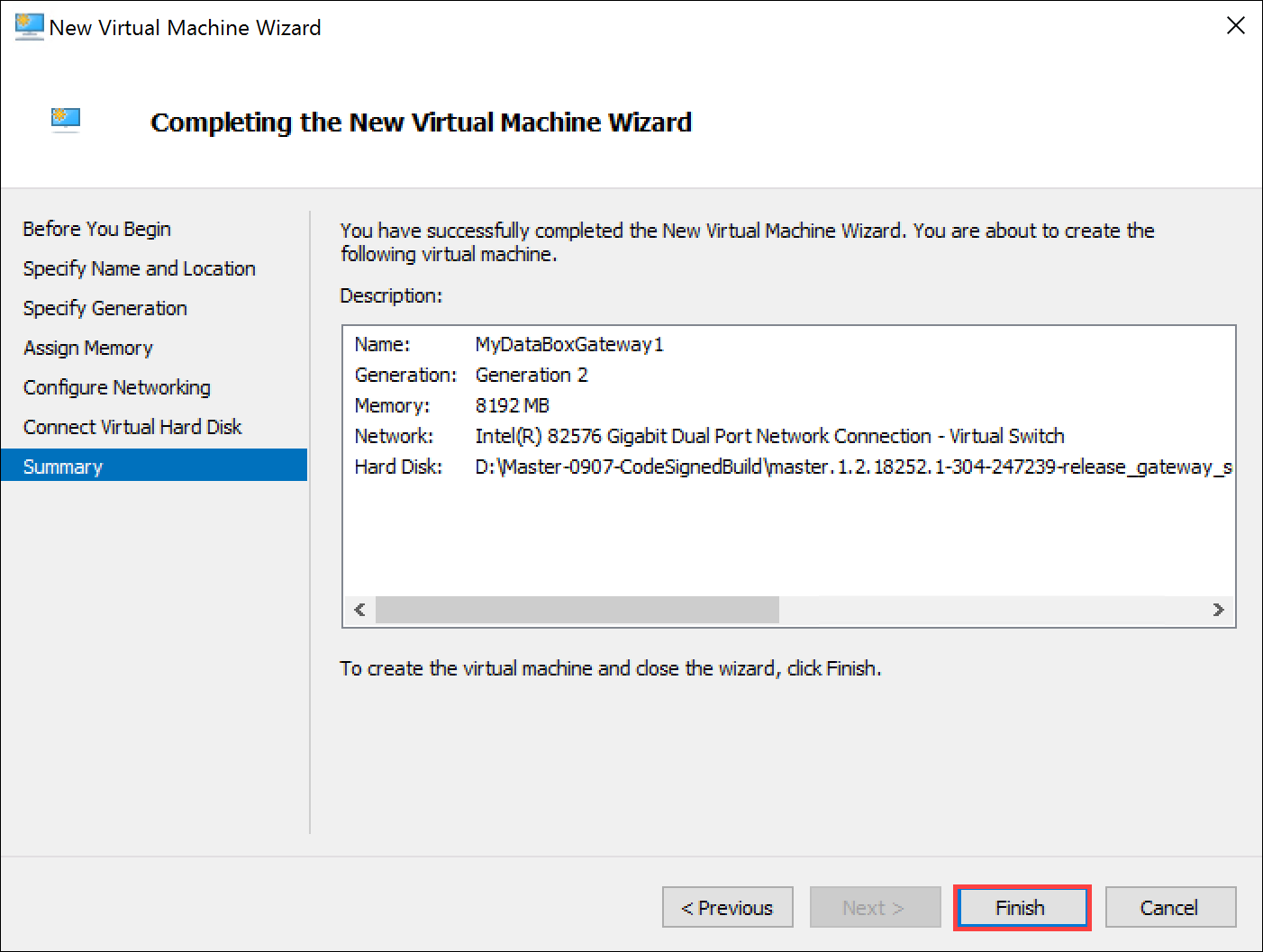Go back with the Previous button
Viewport: 1263px width, 952px height.
tap(727, 907)
